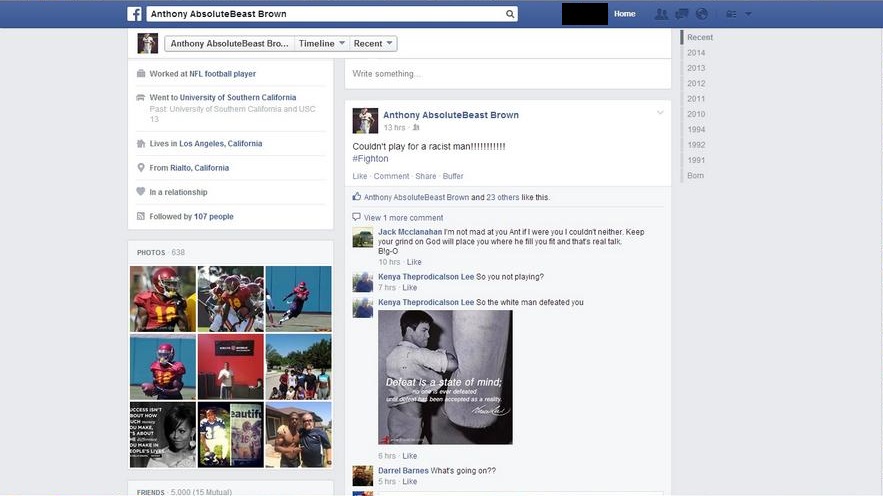883x496 pixels.
Task: Open University of Southern California link
Action: pyautogui.click(x=238, y=97)
